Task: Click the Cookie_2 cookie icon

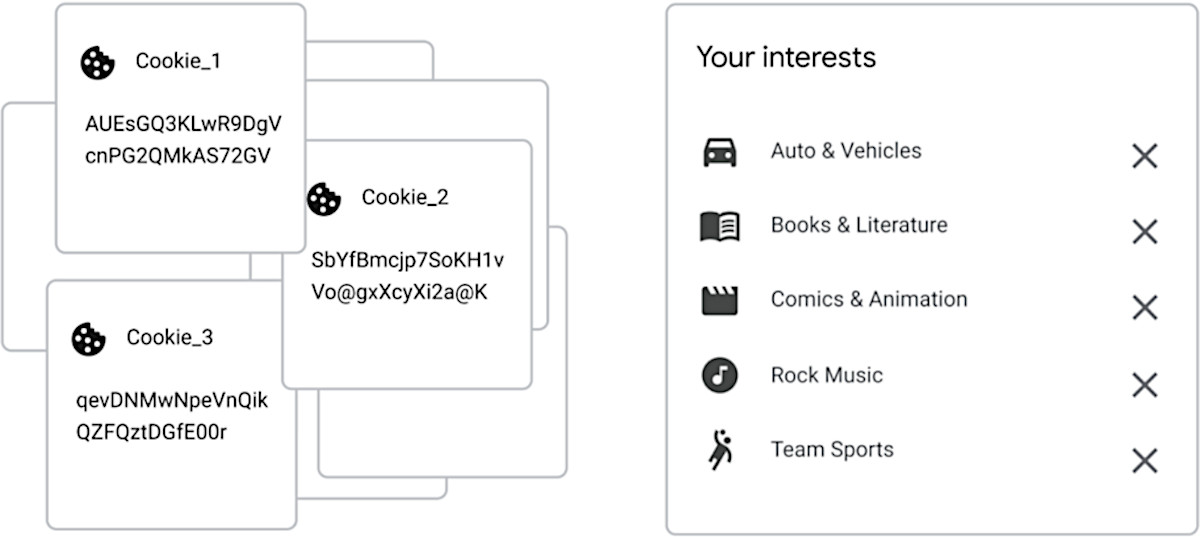Action: [324, 198]
